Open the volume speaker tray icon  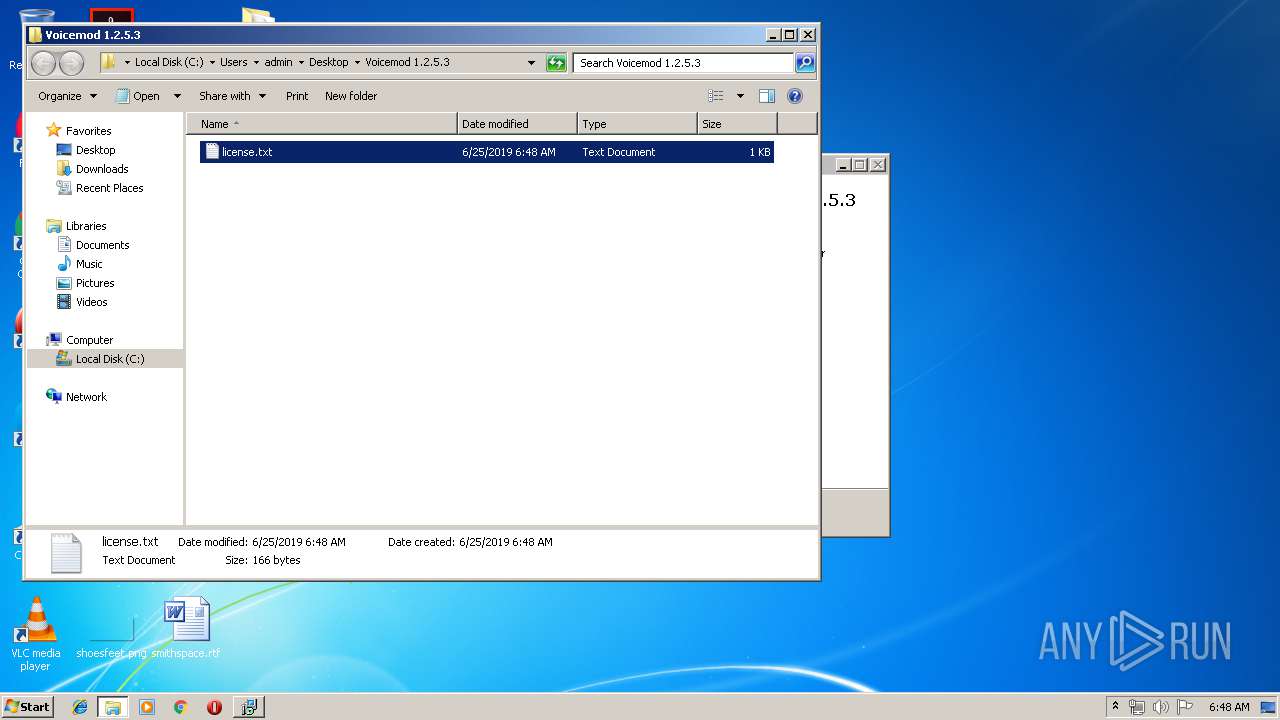pyautogui.click(x=1161, y=707)
